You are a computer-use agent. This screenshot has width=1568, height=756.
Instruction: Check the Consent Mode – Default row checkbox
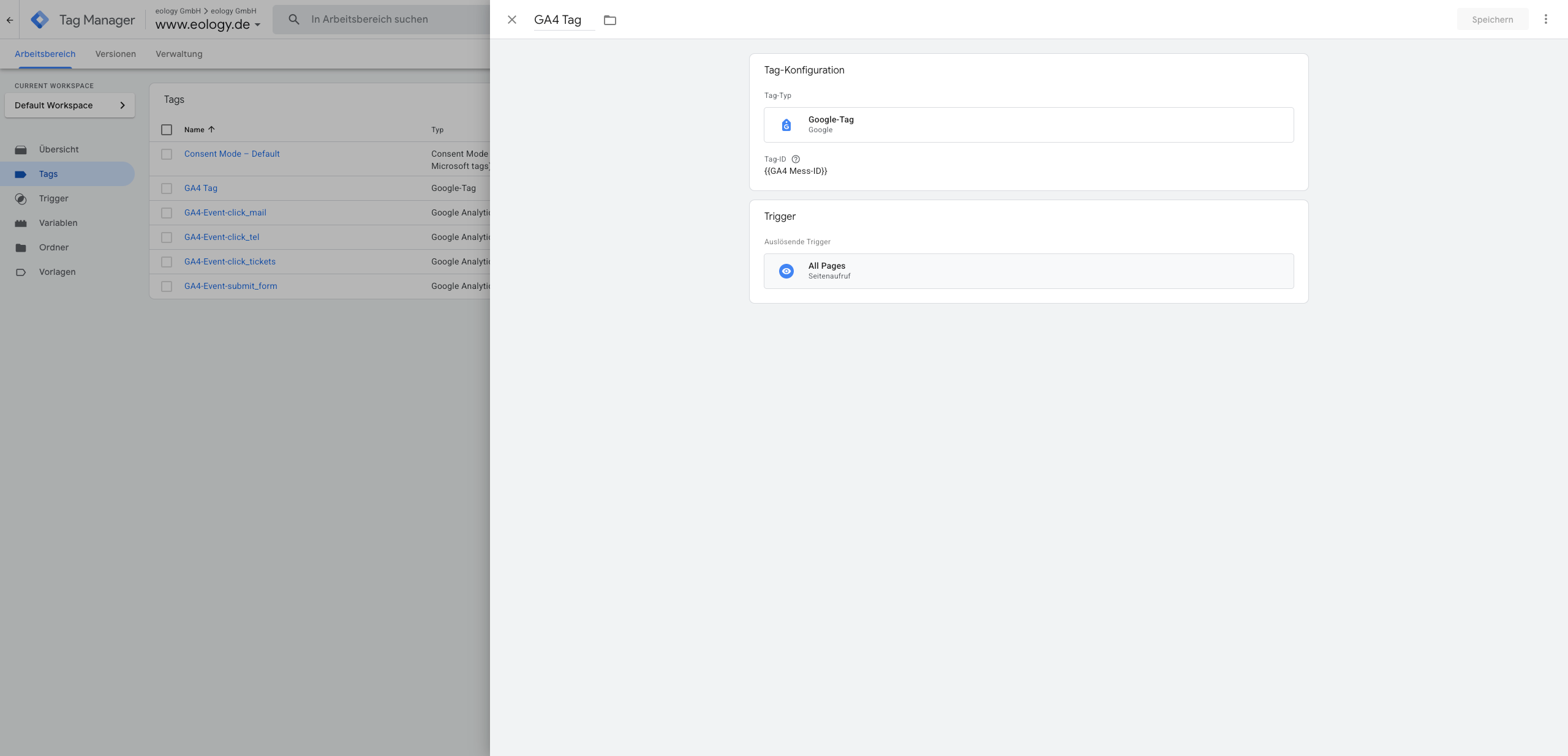(x=167, y=154)
